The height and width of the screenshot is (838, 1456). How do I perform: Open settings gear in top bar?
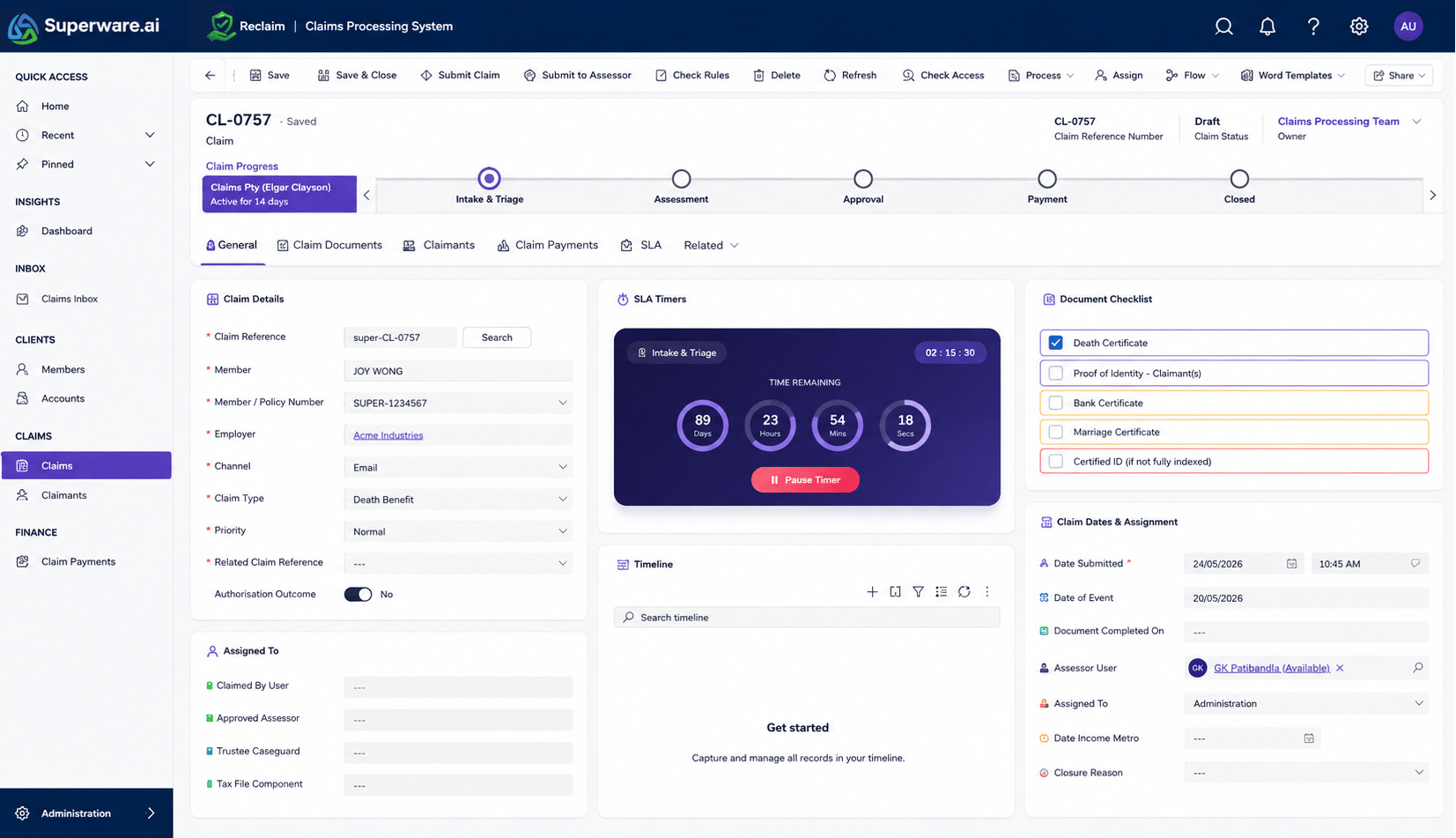[x=1359, y=26]
